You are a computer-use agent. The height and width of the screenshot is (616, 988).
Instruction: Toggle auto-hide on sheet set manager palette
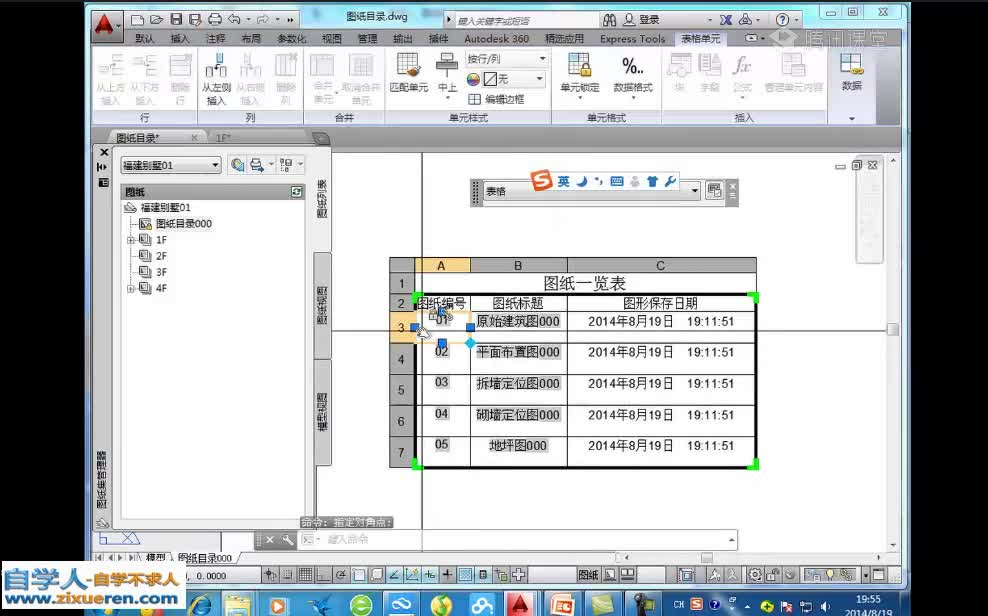click(x=103, y=167)
